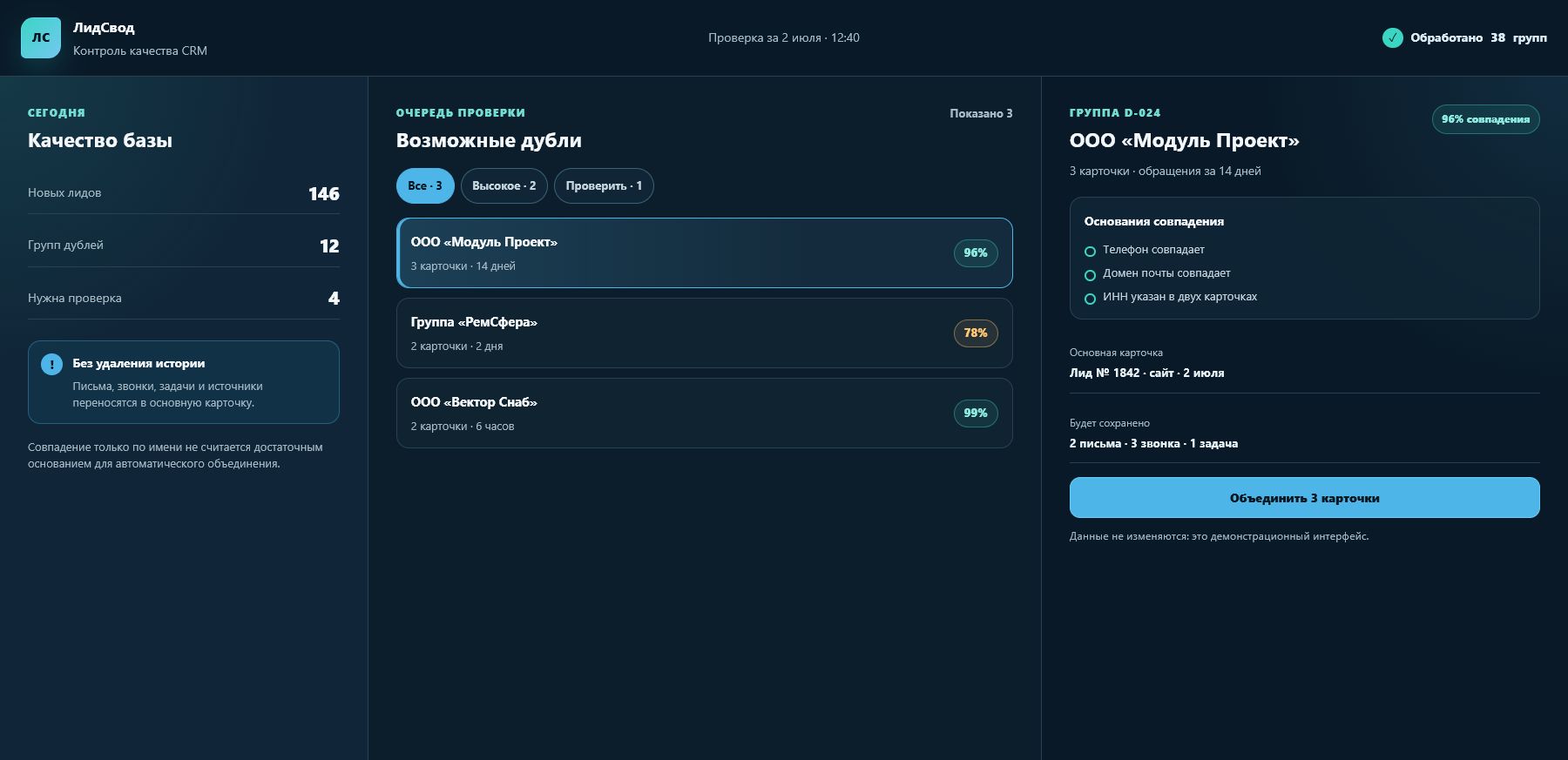Viewport: 1568px width, 760px height.
Task: Click the ЛидСвод app title
Action: point(104,28)
